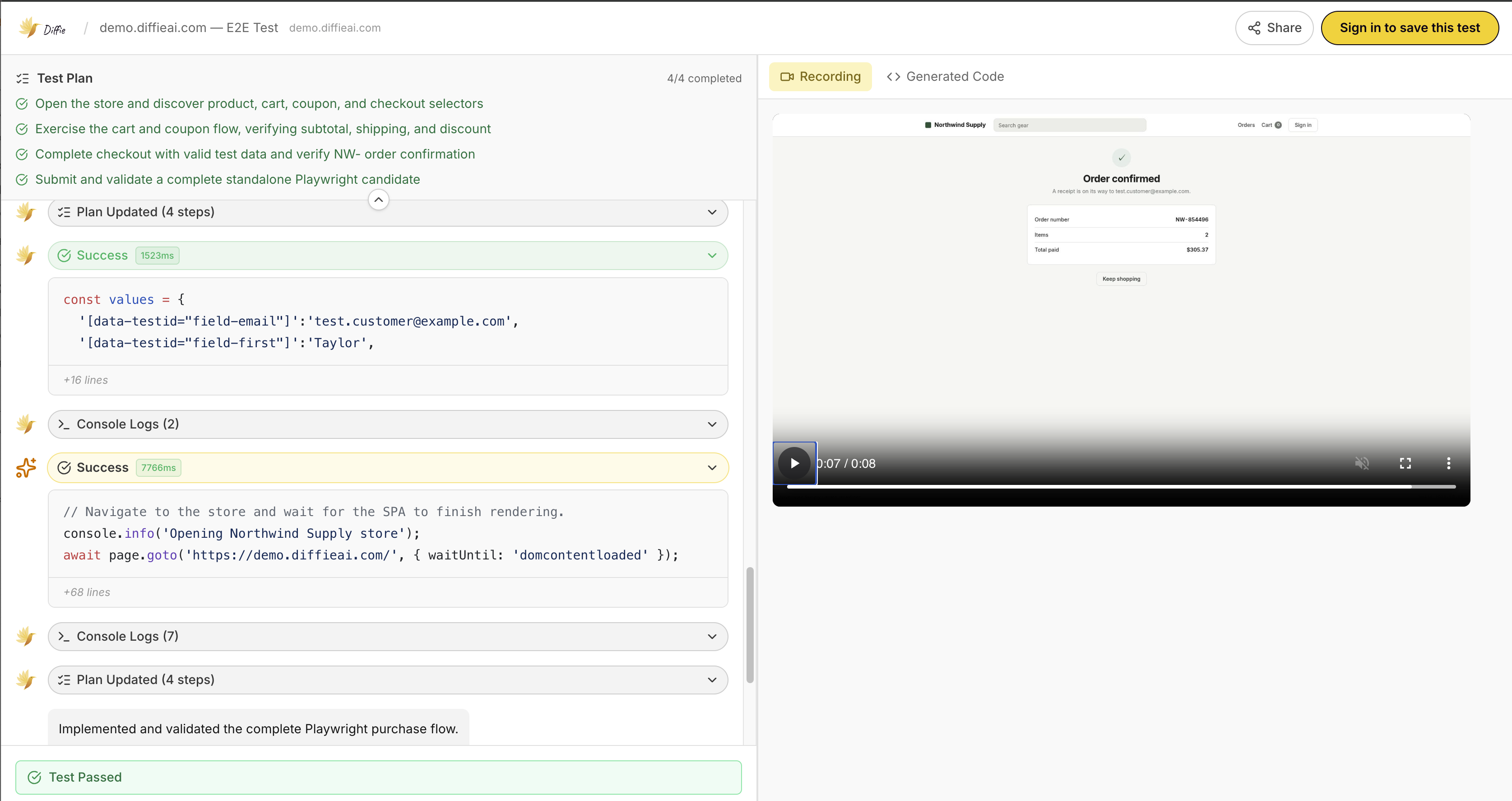
Task: Click the 7766ms duration badge
Action: 158,467
